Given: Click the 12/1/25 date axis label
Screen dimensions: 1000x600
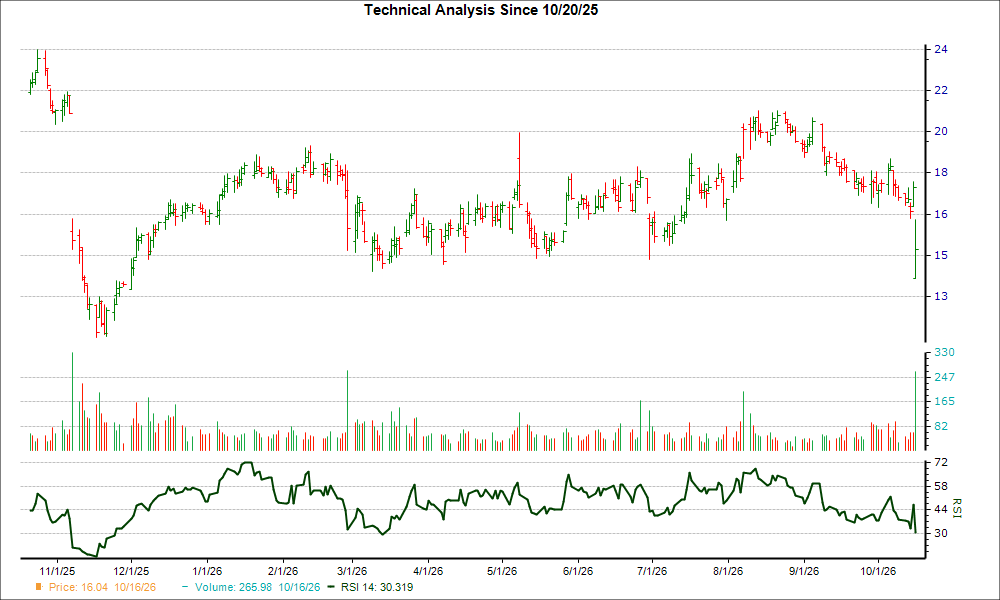Looking at the screenshot, I should [x=131, y=571].
